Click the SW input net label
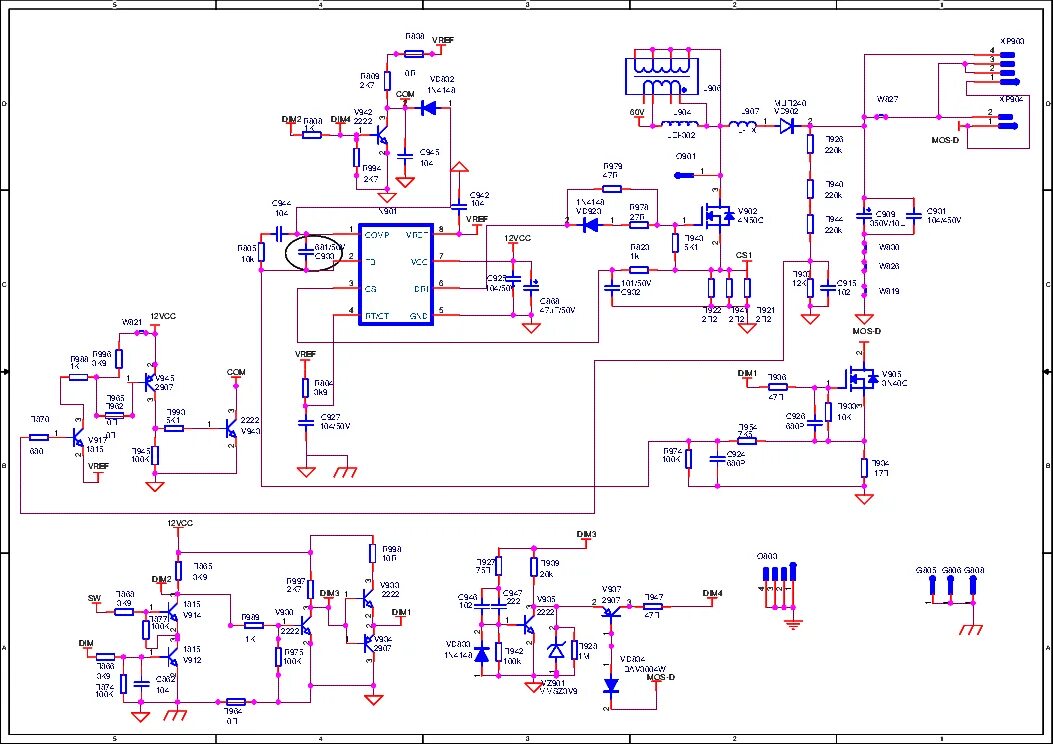 point(95,598)
